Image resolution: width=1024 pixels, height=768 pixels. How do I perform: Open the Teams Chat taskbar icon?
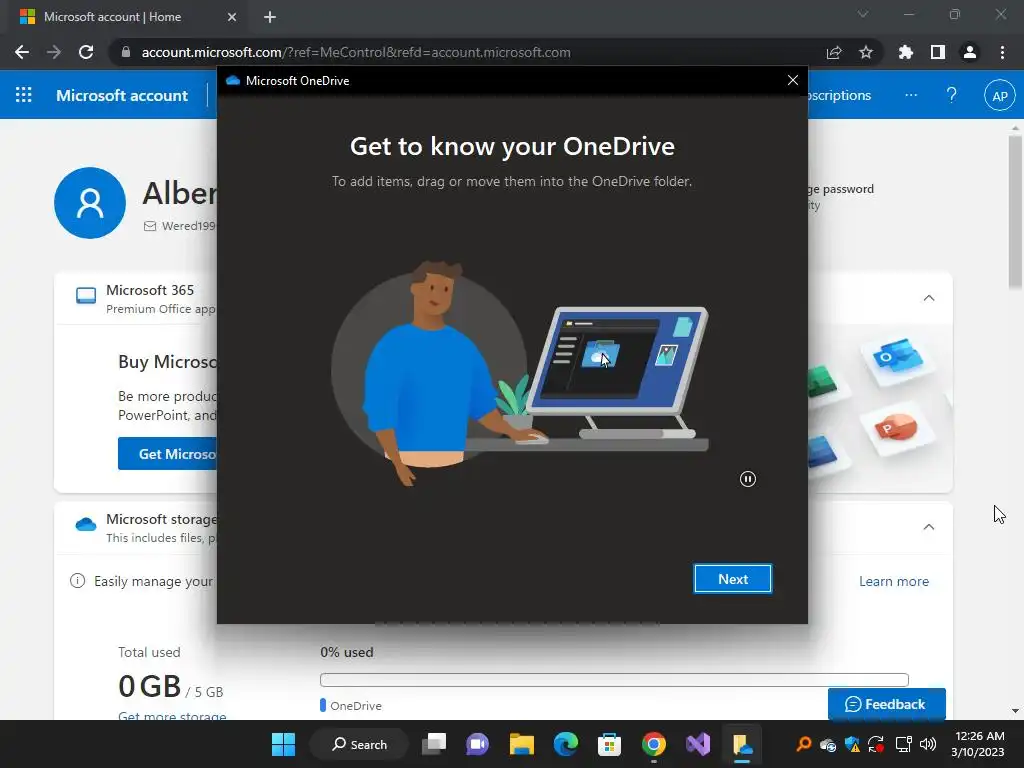tap(477, 744)
